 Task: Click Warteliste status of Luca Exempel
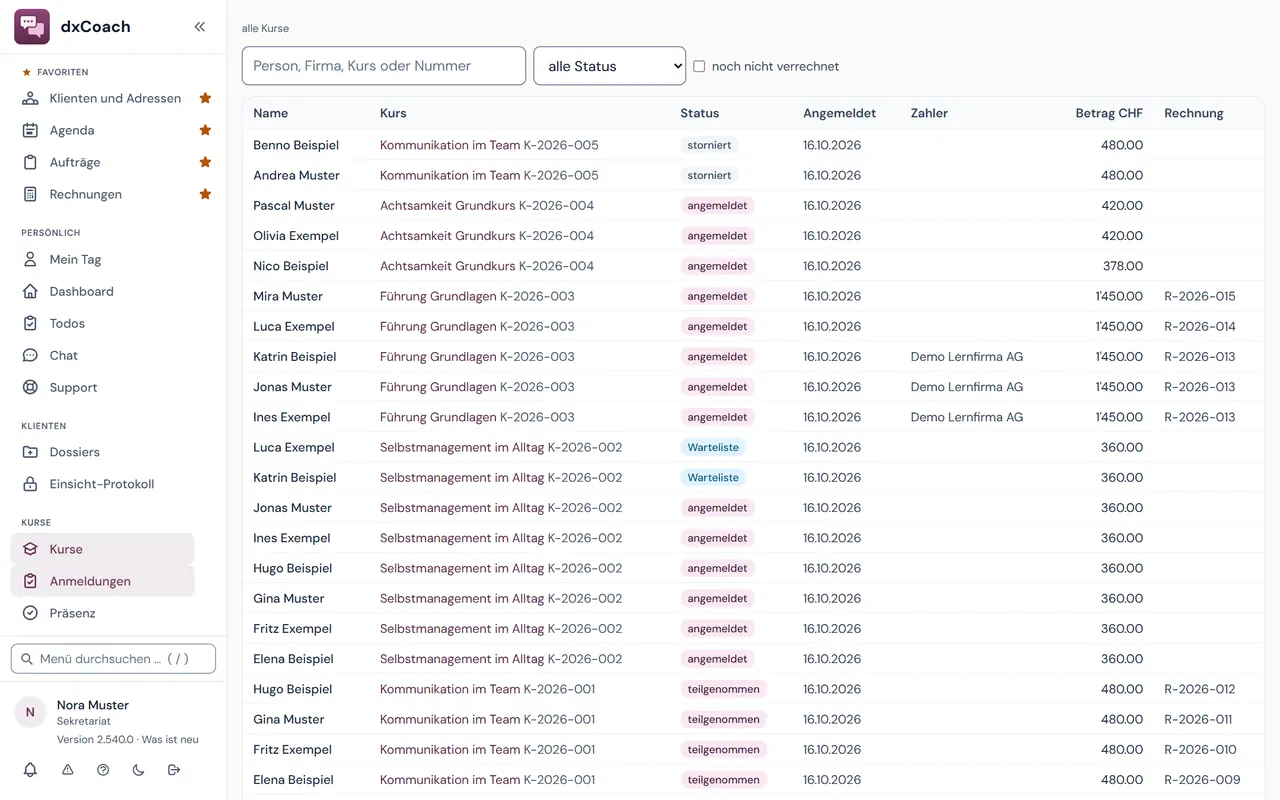(713, 447)
